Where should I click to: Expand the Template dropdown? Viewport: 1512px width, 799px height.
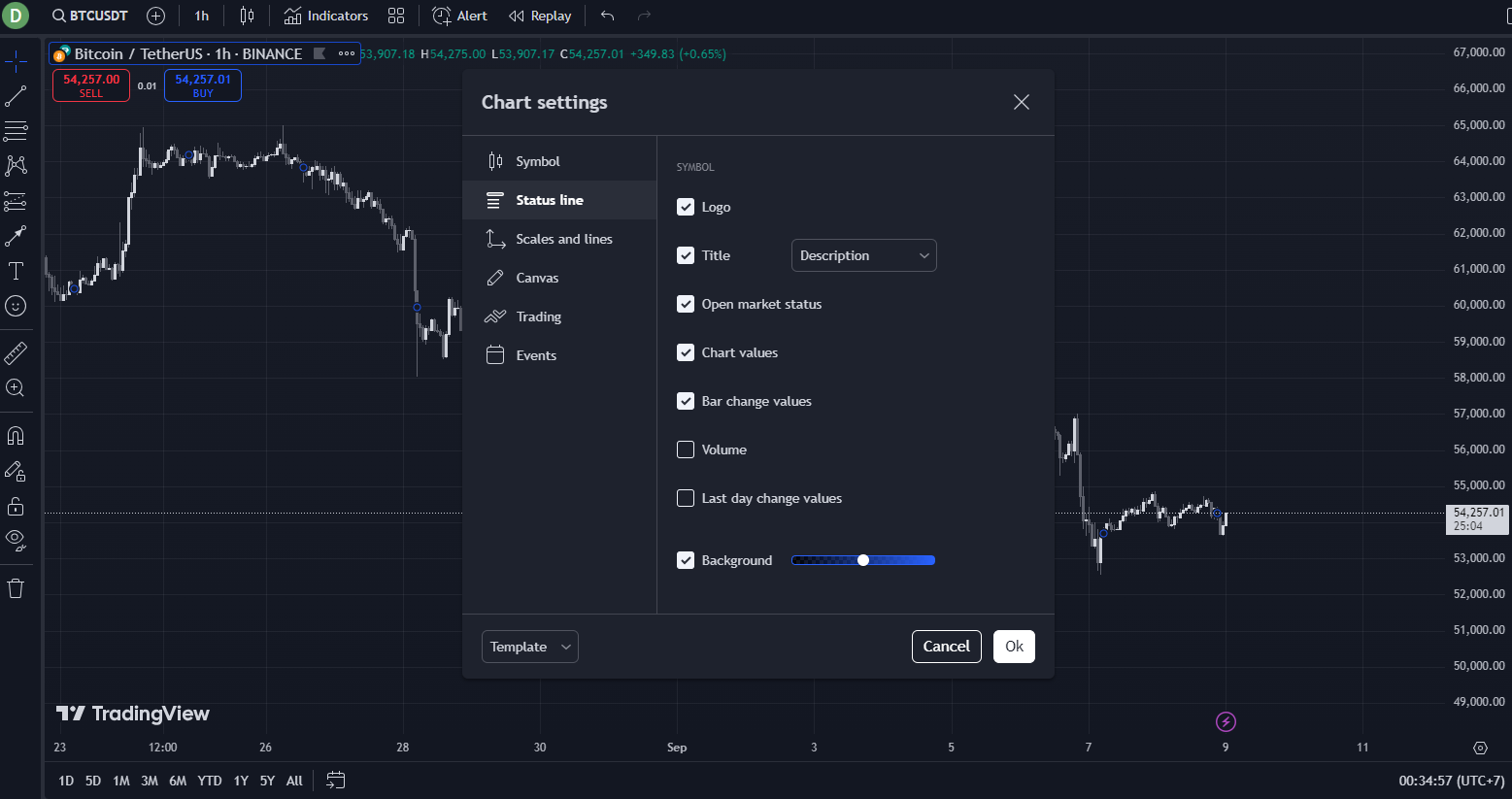[530, 647]
